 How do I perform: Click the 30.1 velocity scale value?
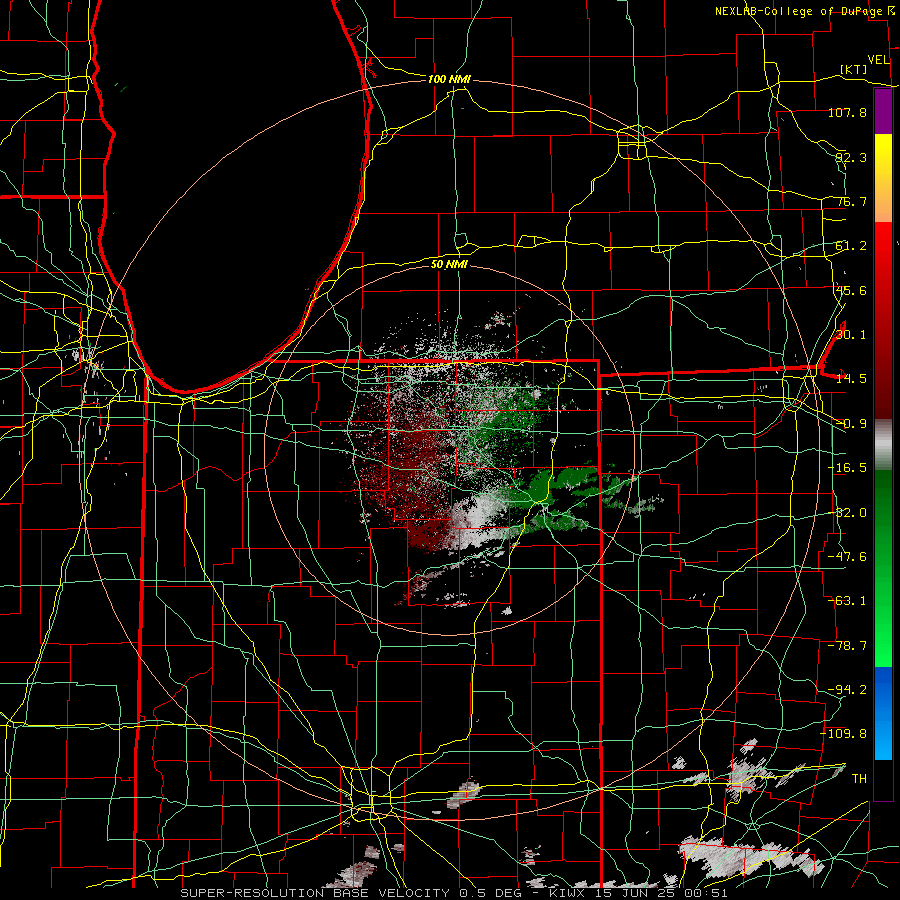(x=851, y=335)
